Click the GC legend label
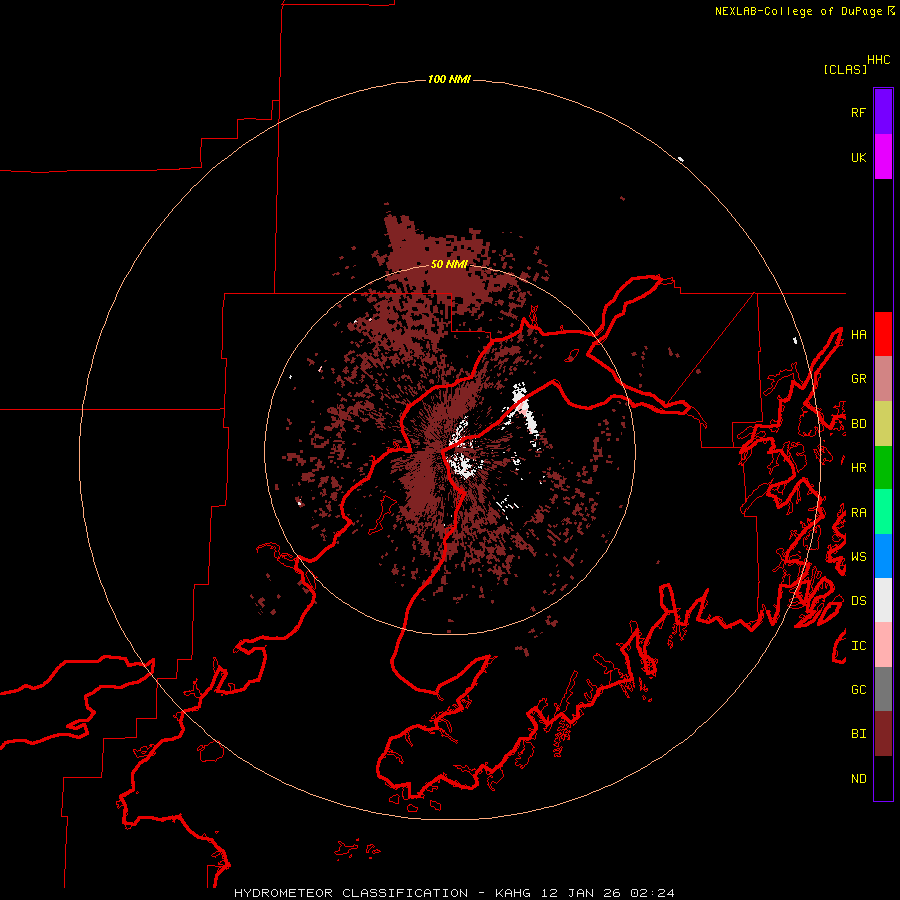Image resolution: width=900 pixels, height=900 pixels. [x=859, y=690]
